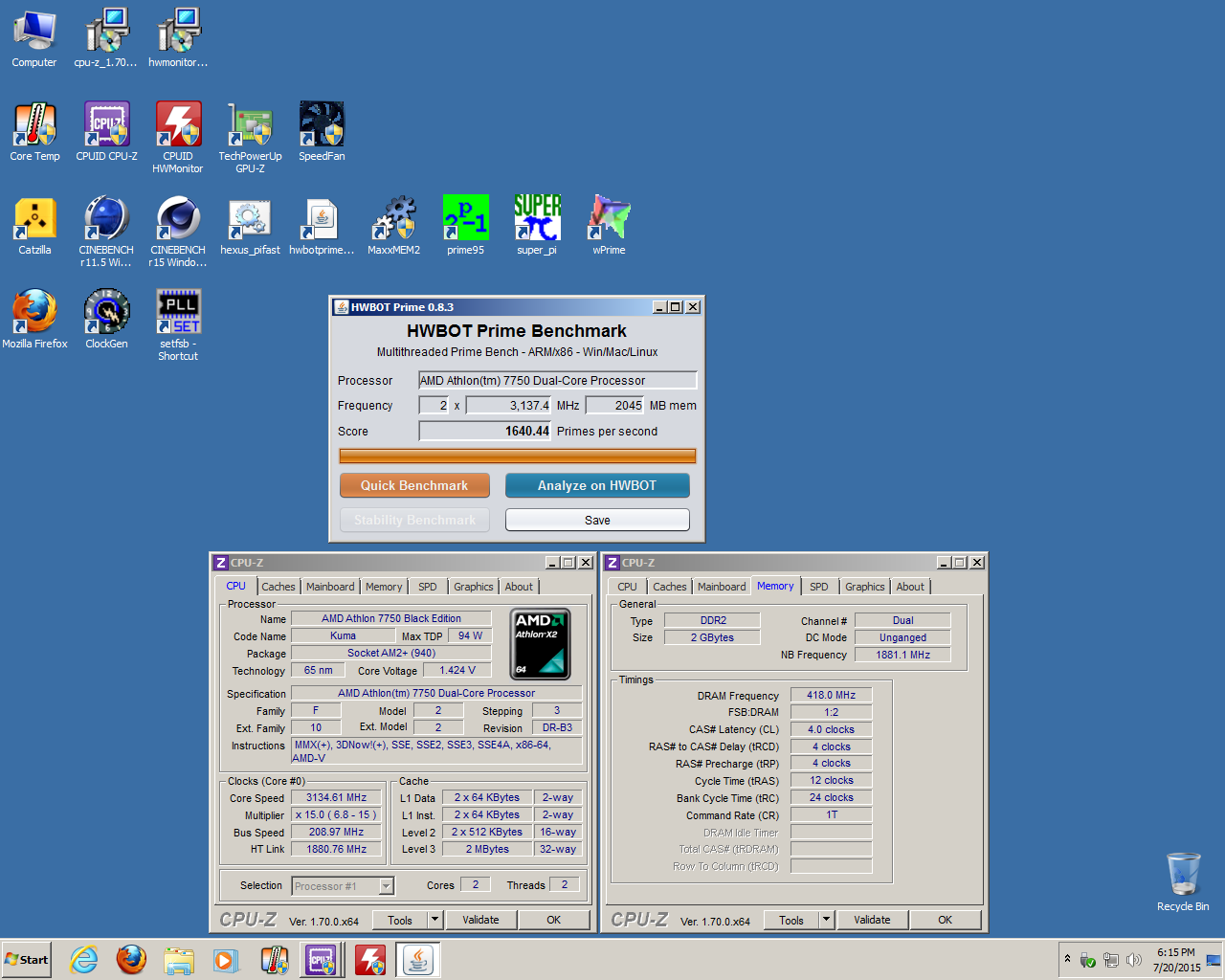Click Internet Explorer taskbar icon
The height and width of the screenshot is (980, 1225).
tap(83, 959)
